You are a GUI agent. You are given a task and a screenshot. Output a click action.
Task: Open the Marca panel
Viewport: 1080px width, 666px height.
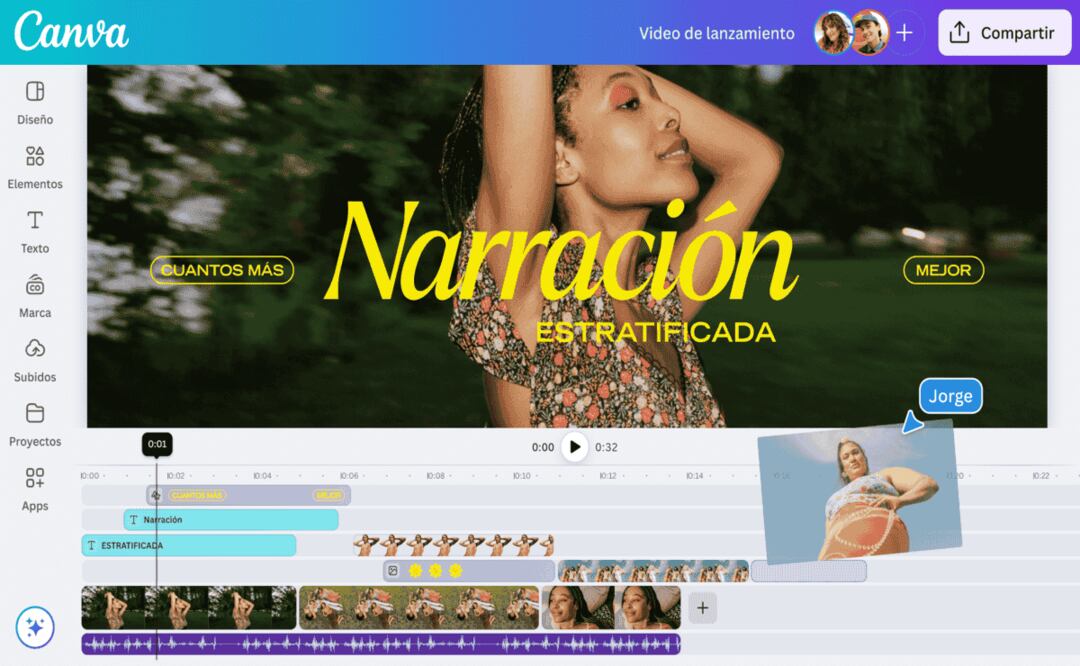point(35,296)
